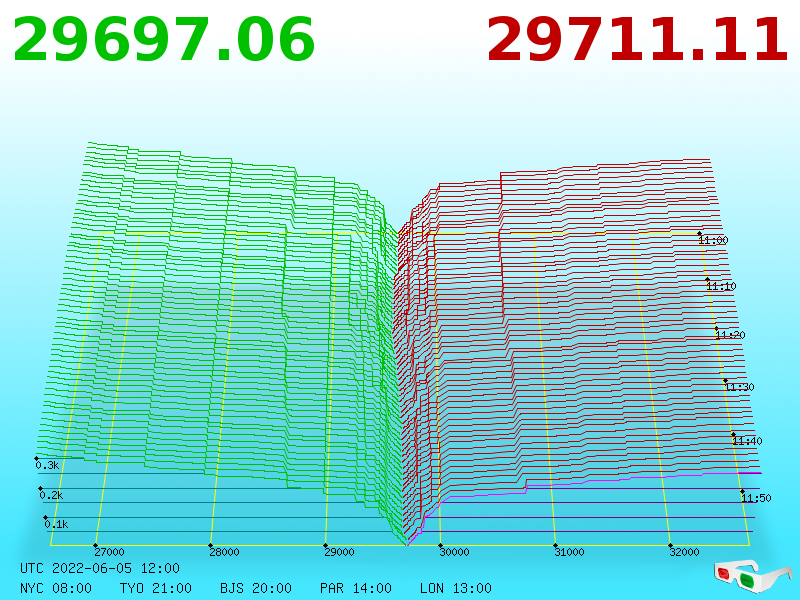The image size is (800, 600).
Task: Click the 0.2k depth axis label
Action: (x=52, y=495)
